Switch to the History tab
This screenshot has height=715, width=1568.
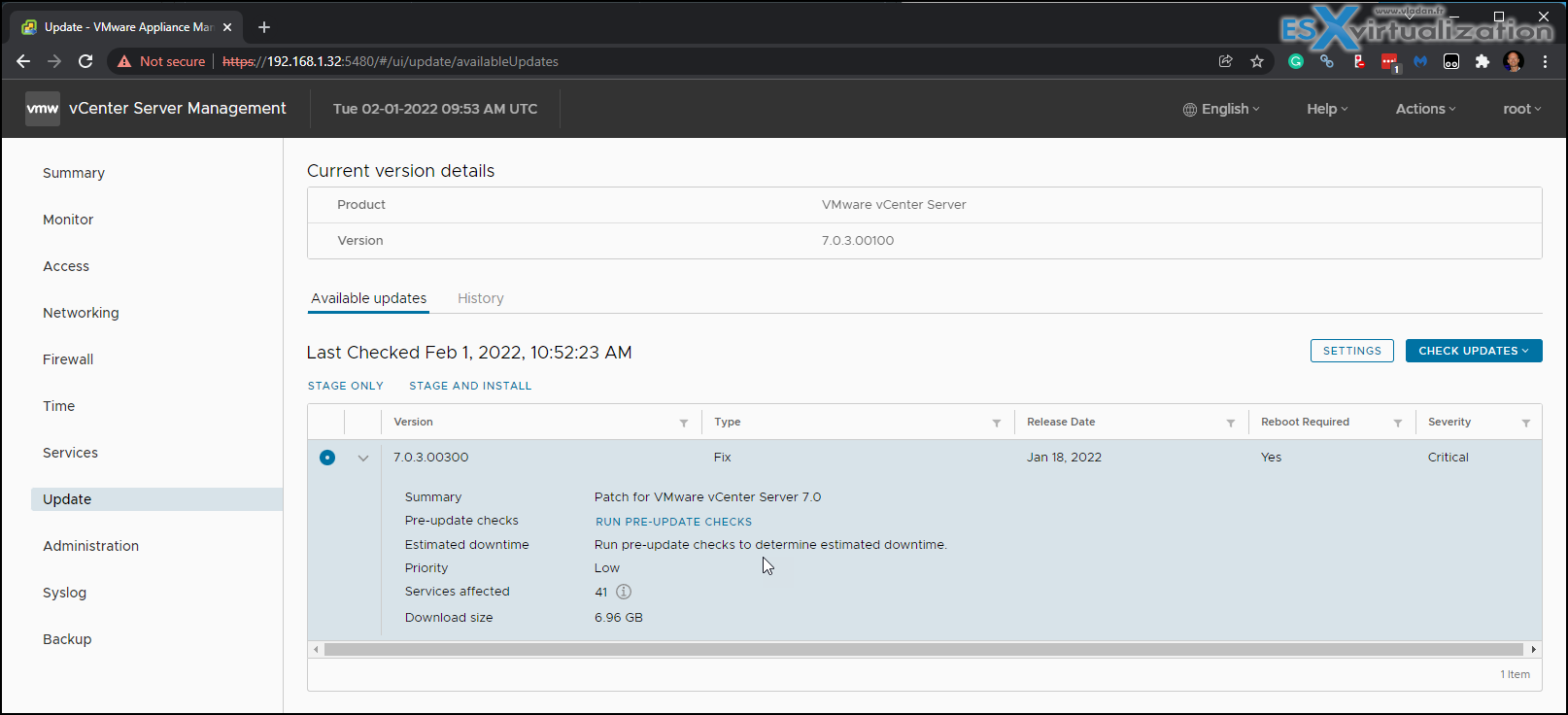click(x=481, y=298)
